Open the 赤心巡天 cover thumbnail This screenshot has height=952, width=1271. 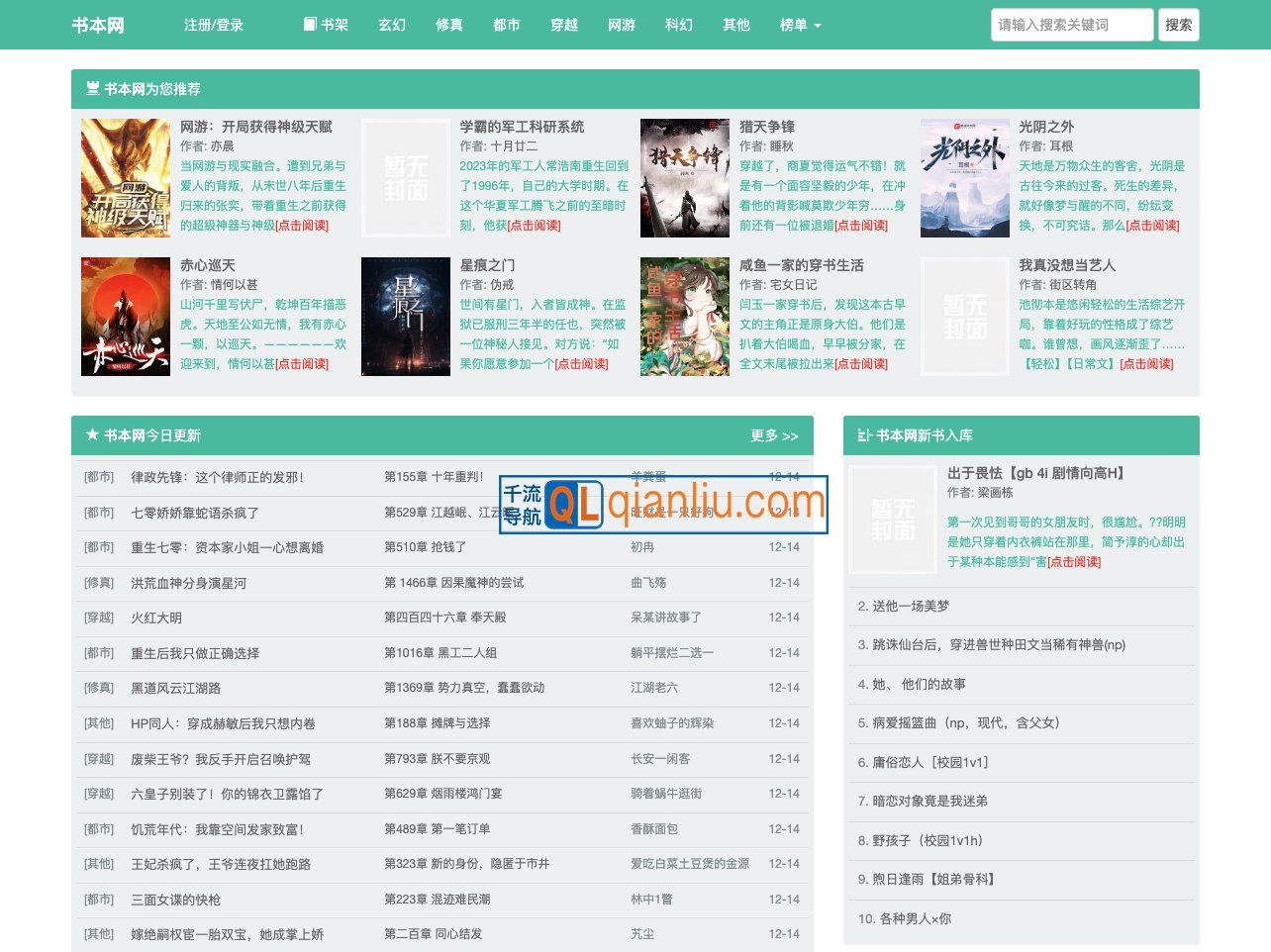[x=126, y=317]
